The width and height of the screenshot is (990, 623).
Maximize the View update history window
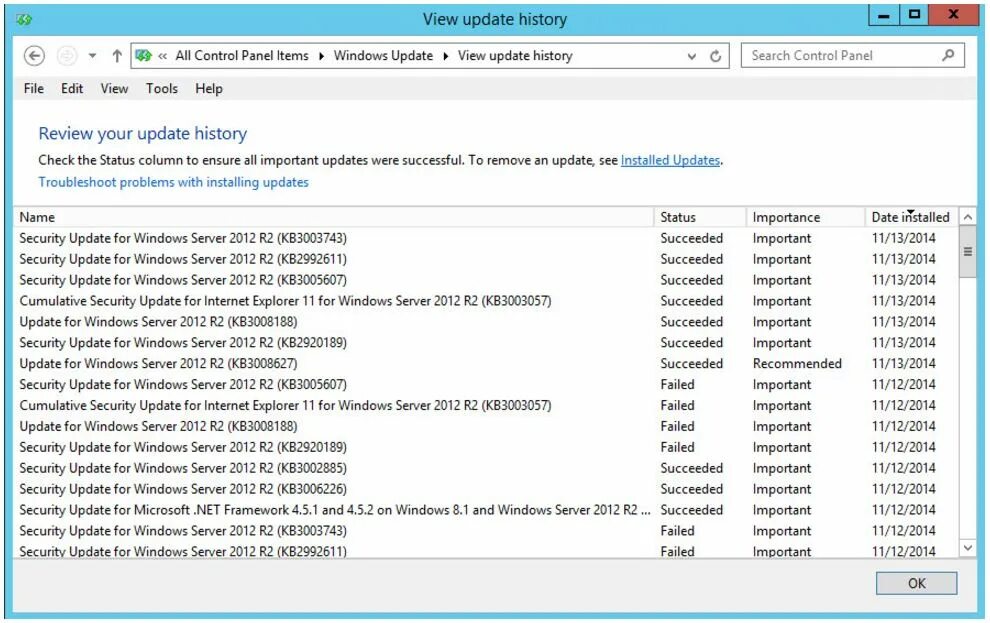(x=914, y=15)
